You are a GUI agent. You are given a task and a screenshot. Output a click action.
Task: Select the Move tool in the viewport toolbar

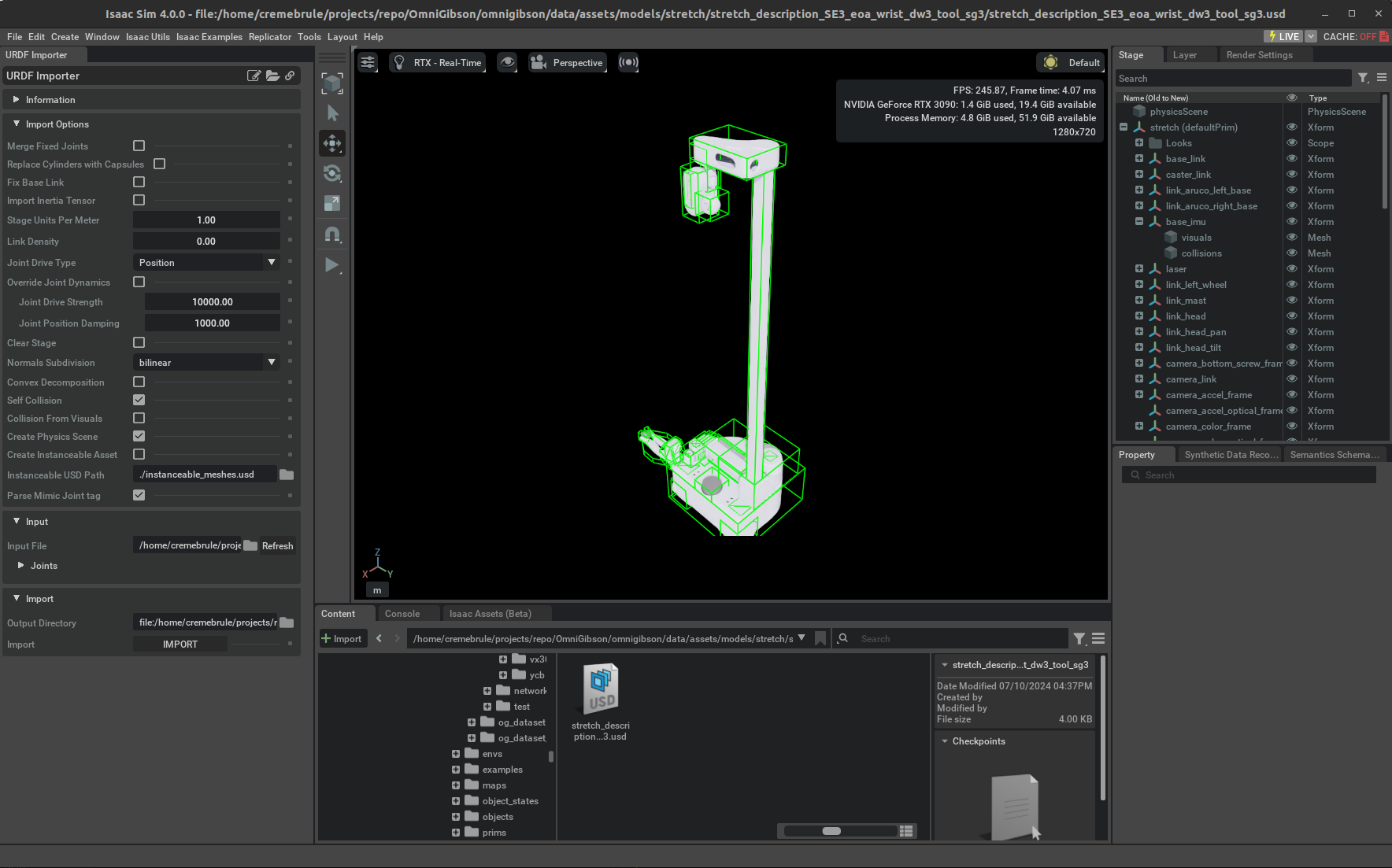point(332,143)
